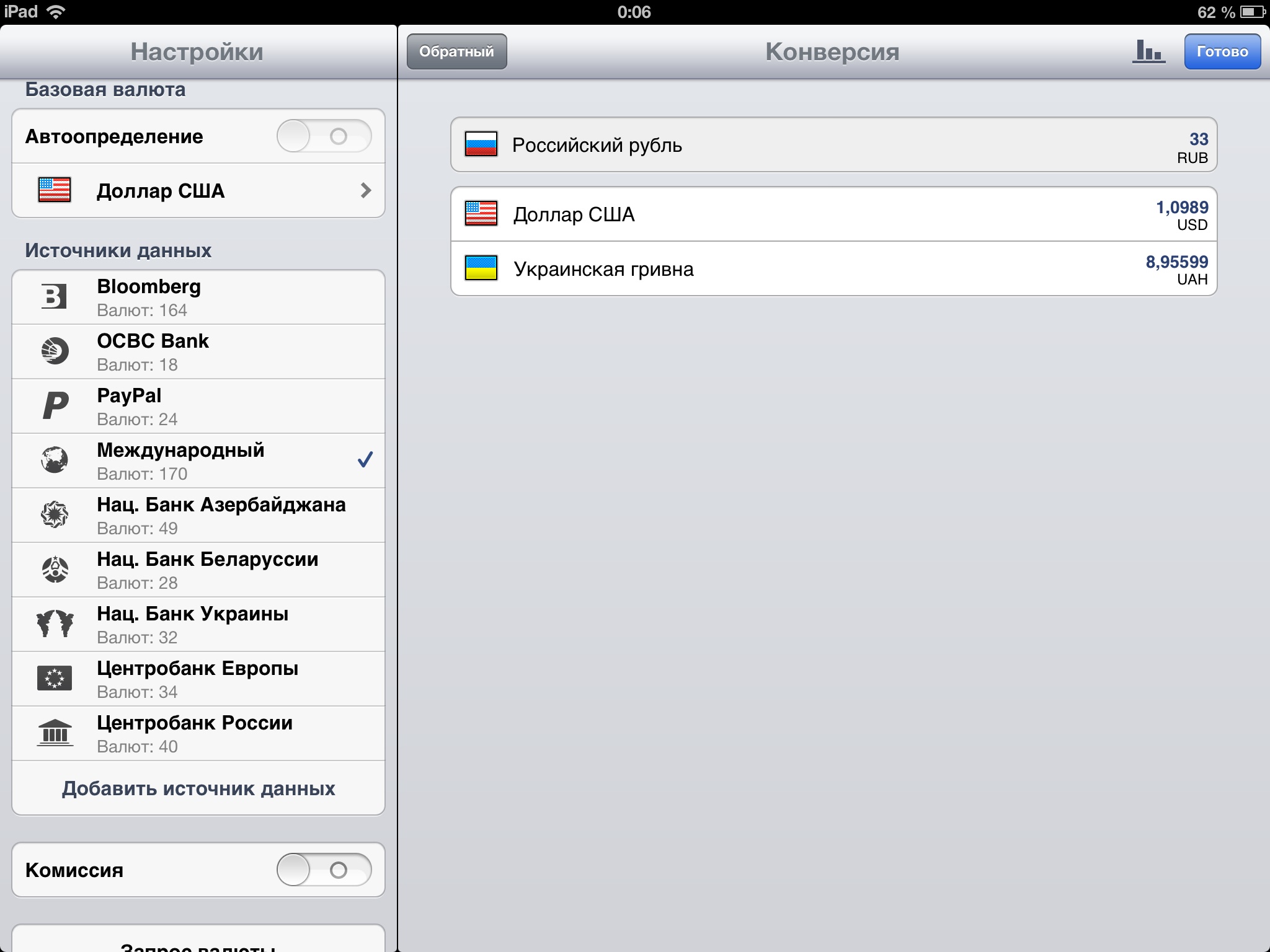1270x952 pixels.
Task: Tap the Ukrainian flag icon in conversion list
Action: pos(481,268)
